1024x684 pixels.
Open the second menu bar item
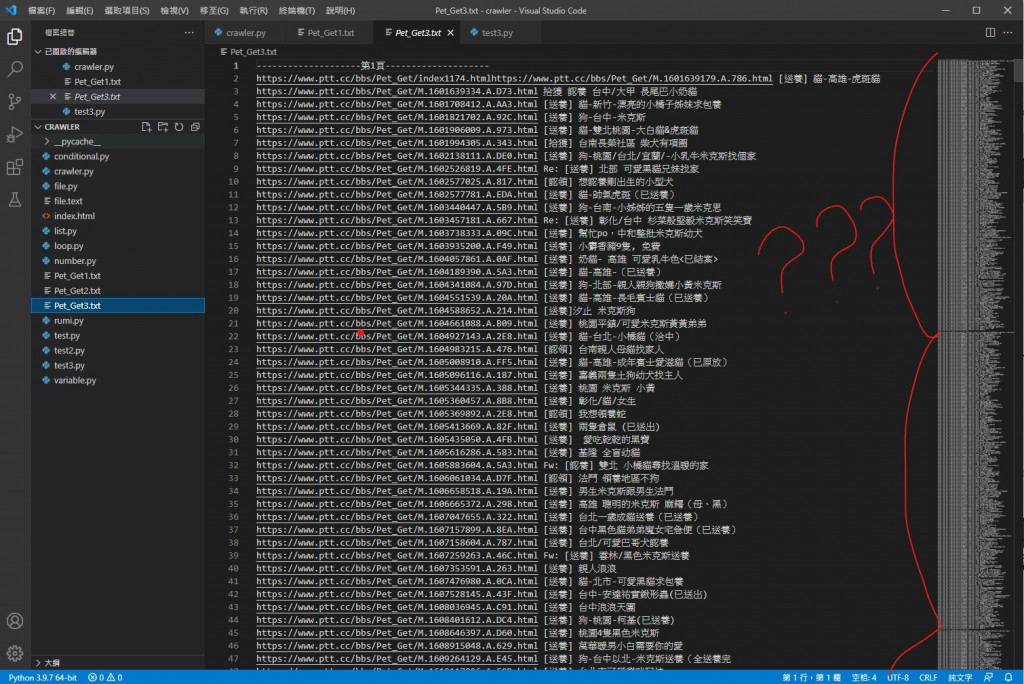click(80, 10)
